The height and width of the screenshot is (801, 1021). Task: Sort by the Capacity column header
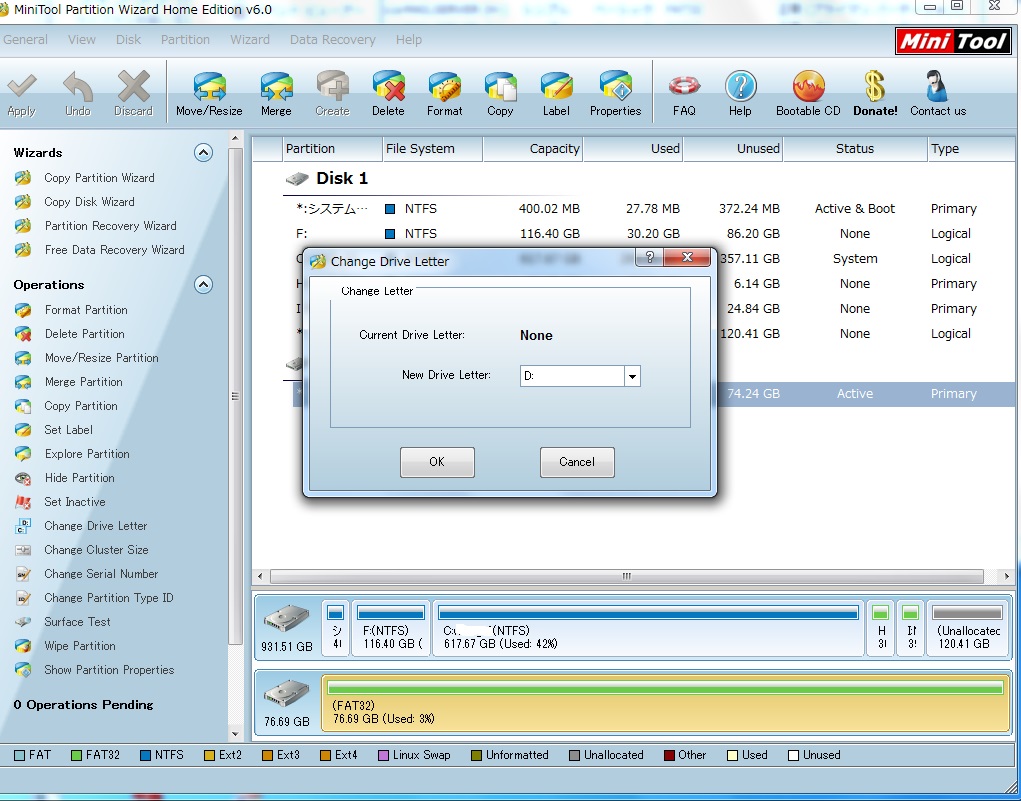533,149
